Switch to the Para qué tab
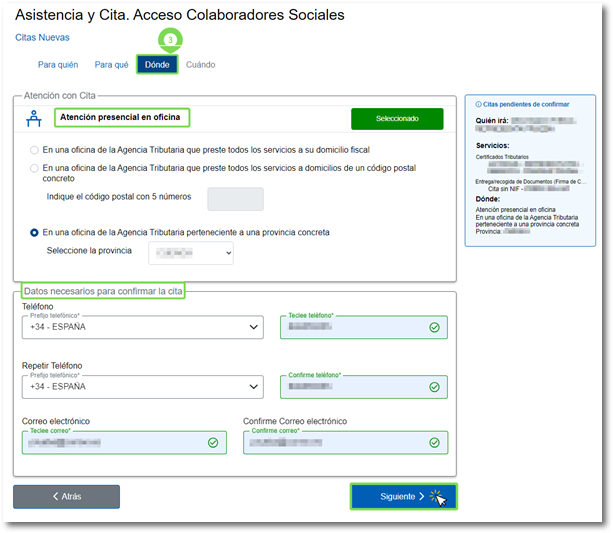The height and width of the screenshot is (533, 613). coord(111,65)
